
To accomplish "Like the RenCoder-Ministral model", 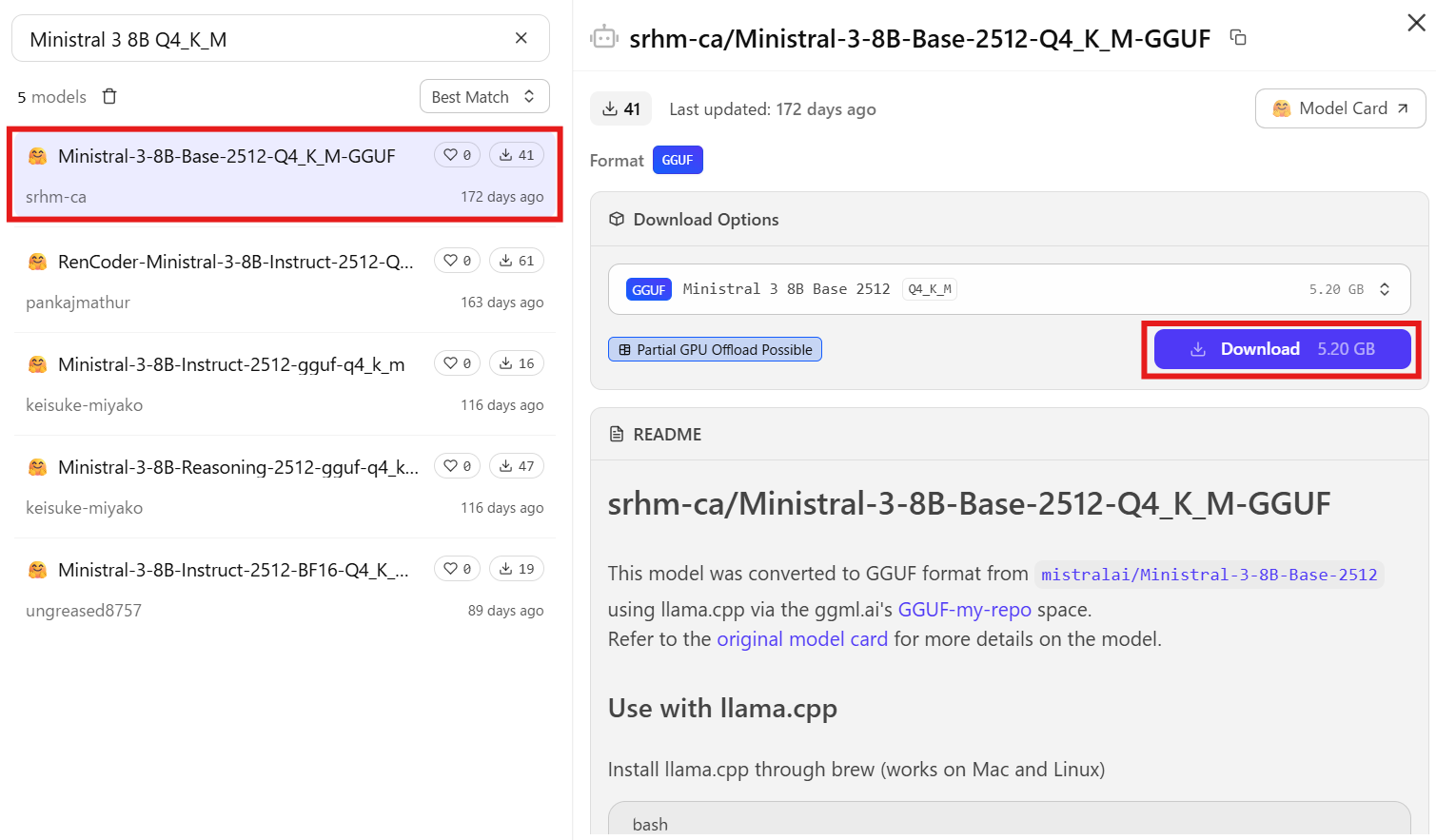I will 458,261.
